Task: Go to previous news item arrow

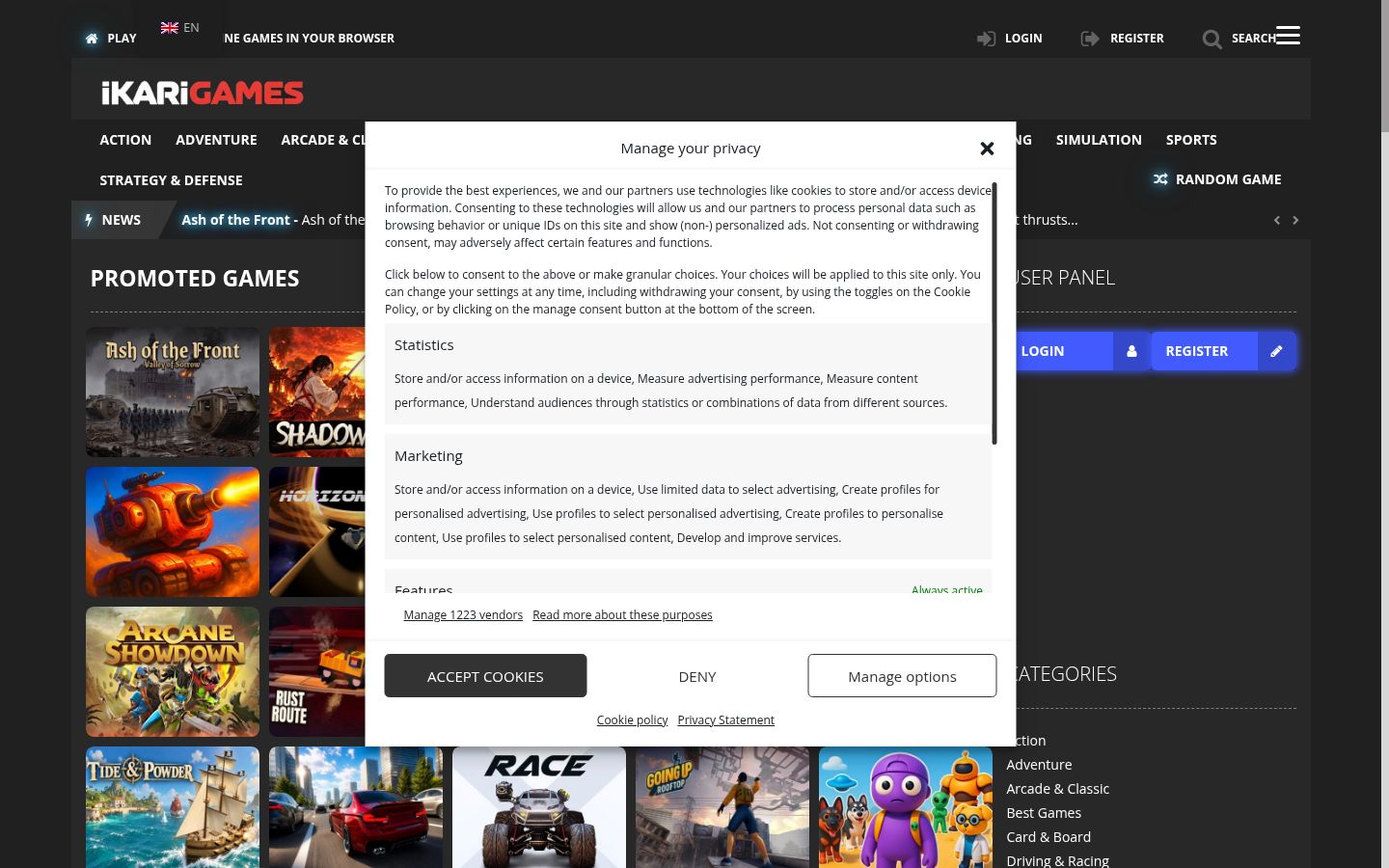Action: [x=1277, y=220]
